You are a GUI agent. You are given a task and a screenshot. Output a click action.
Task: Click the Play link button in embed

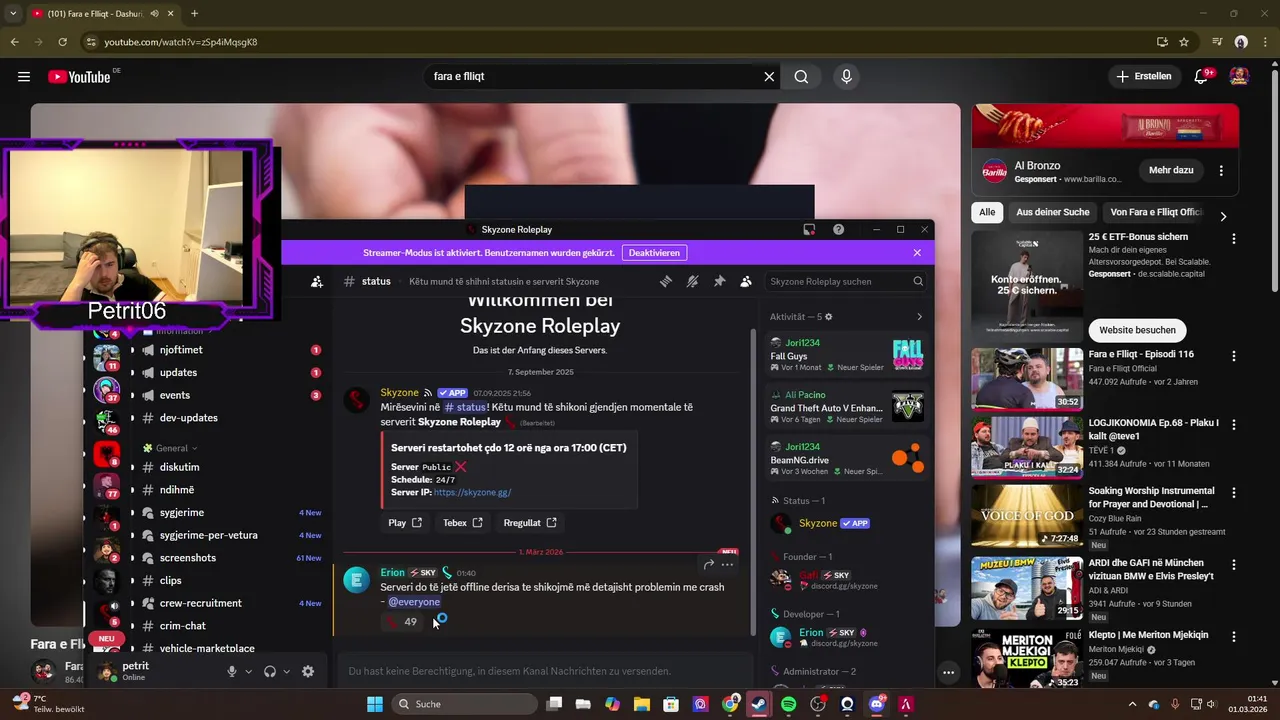point(405,523)
